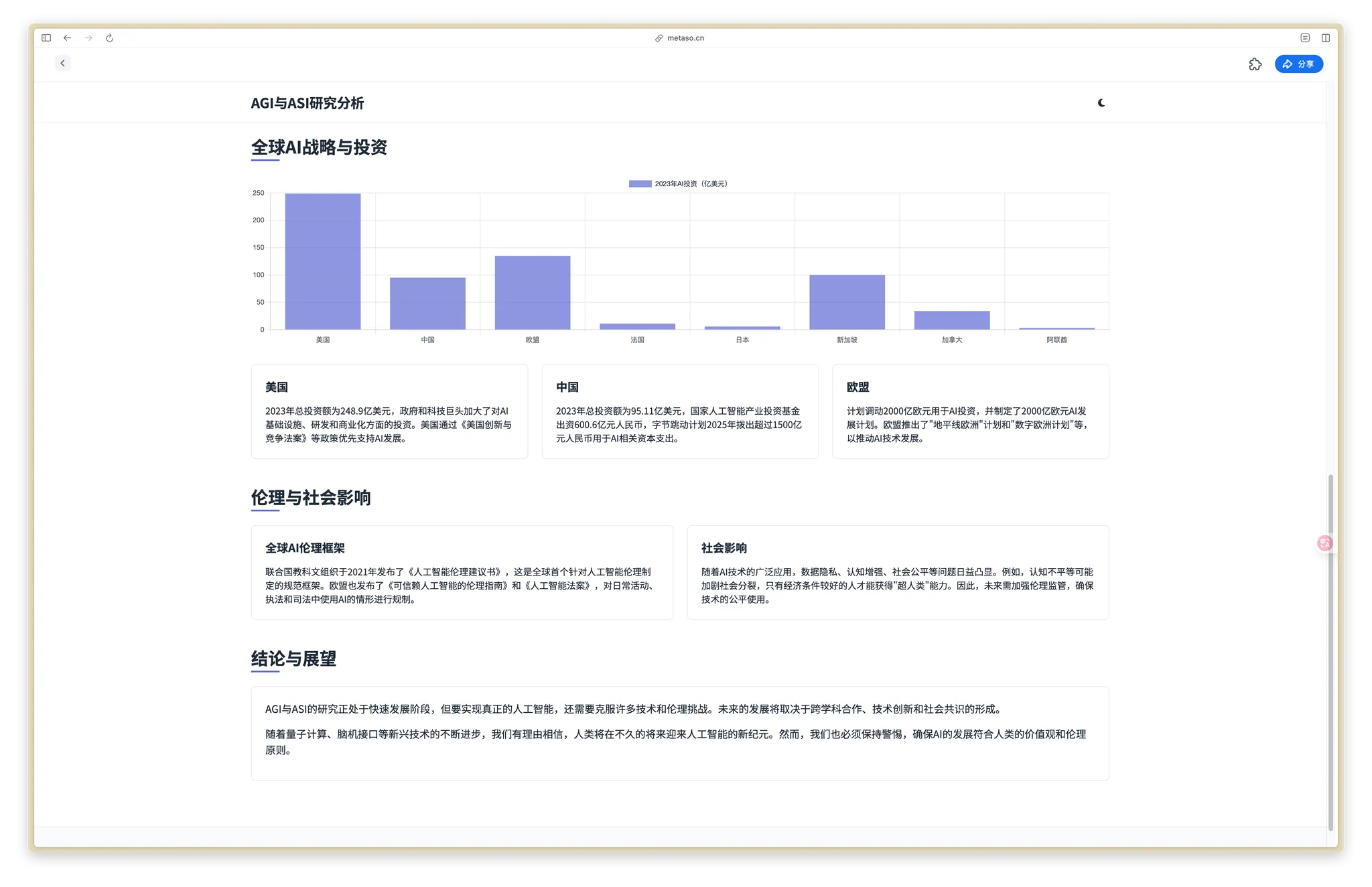Click the reload page icon
Viewport: 1372px width, 887px height.
tap(109, 38)
